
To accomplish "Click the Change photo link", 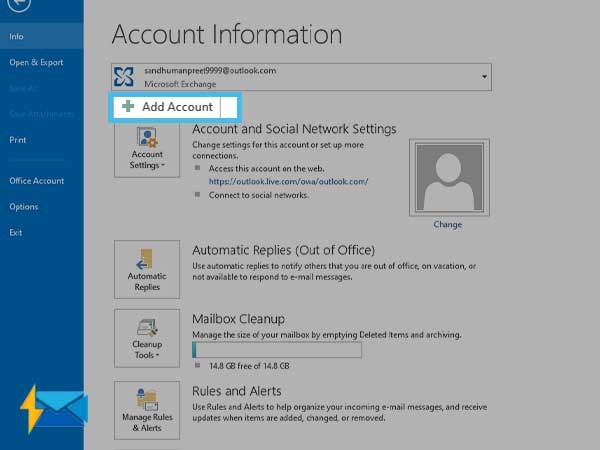I will [x=448, y=225].
